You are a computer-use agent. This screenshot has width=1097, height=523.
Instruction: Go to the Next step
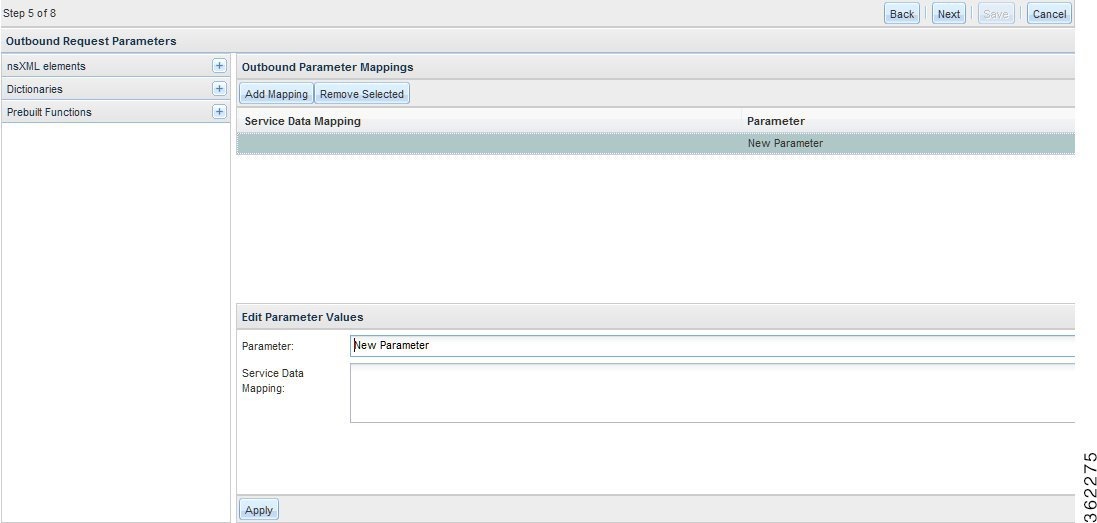pyautogui.click(x=949, y=14)
